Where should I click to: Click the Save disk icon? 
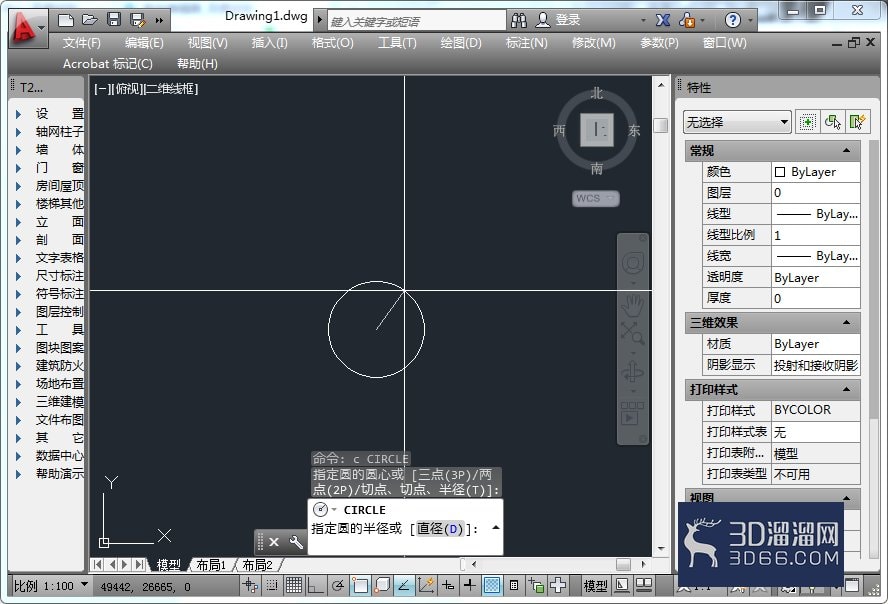(114, 20)
